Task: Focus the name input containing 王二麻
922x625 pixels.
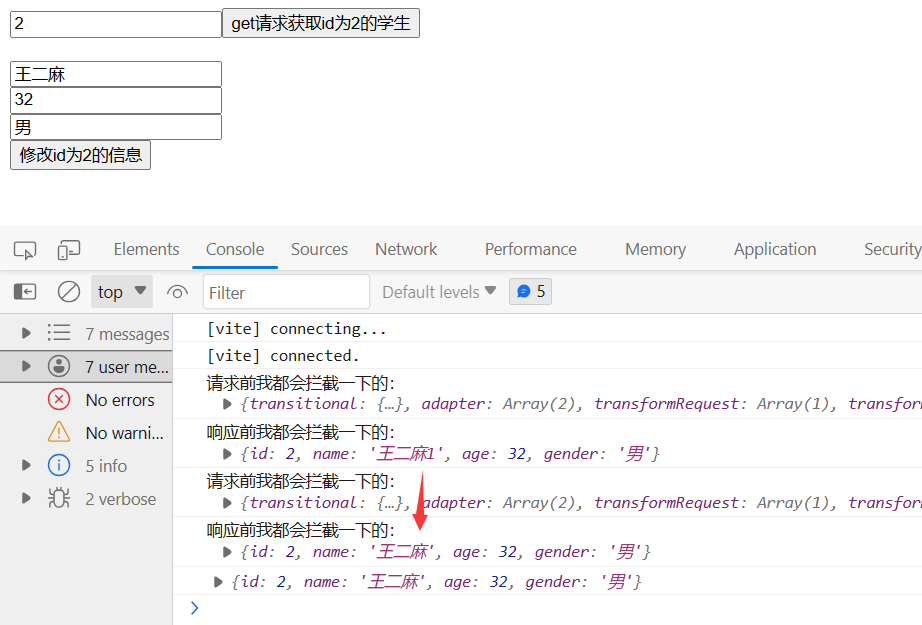Action: (x=116, y=74)
